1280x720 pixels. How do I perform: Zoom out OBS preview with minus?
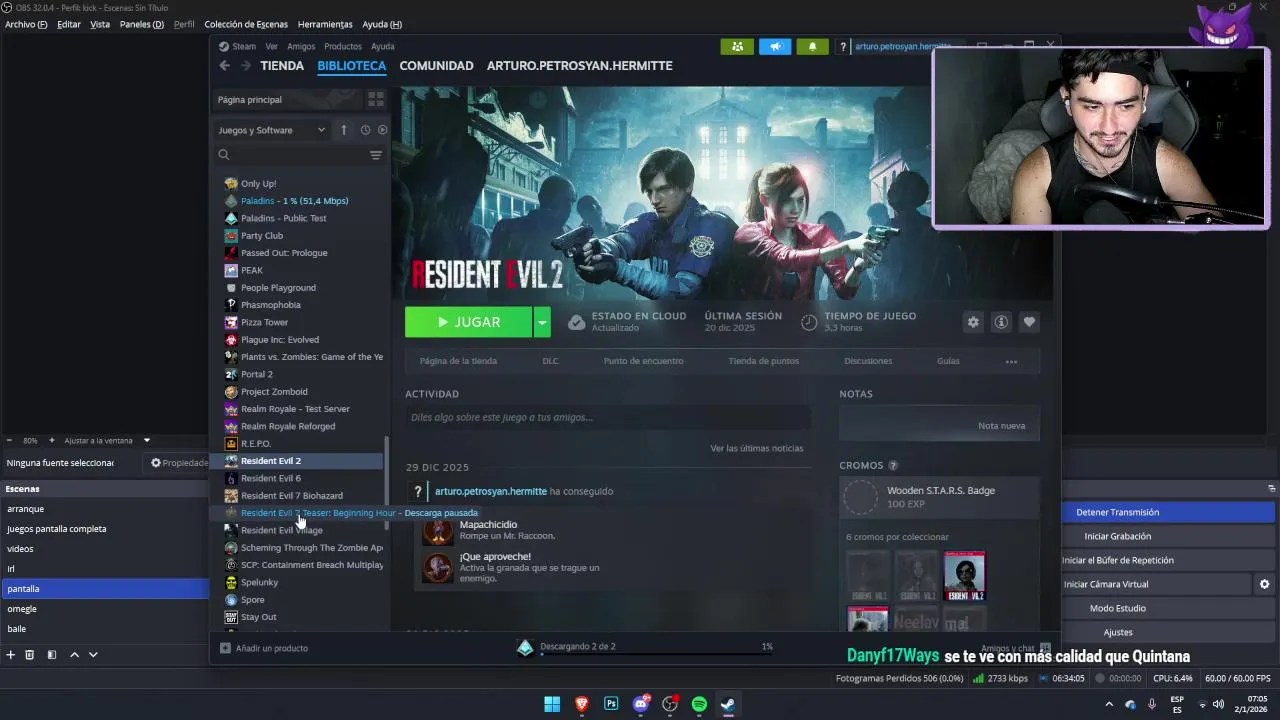(x=9, y=440)
